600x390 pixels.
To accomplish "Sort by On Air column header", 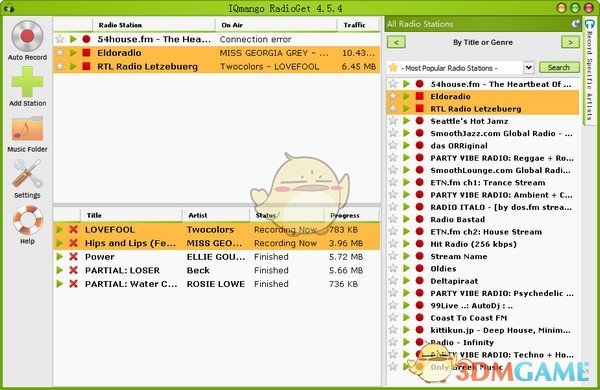I will tap(276, 25).
